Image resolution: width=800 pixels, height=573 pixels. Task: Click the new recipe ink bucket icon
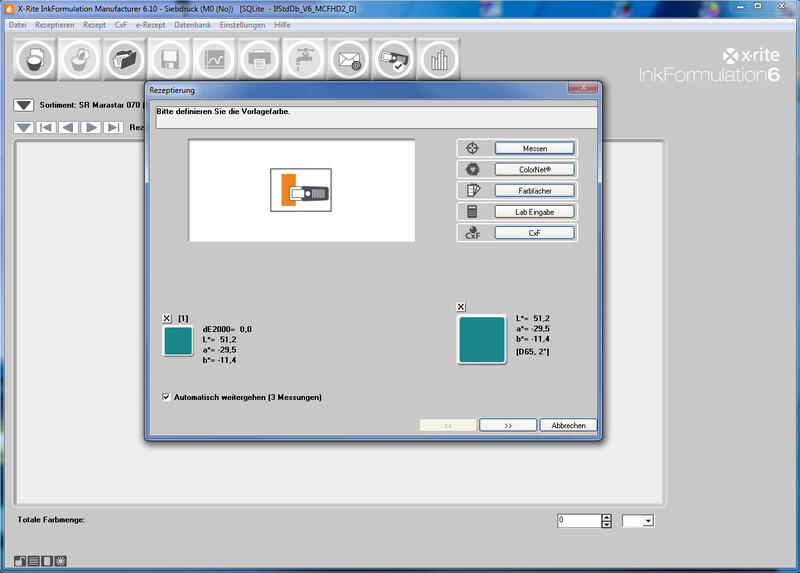click(x=38, y=60)
